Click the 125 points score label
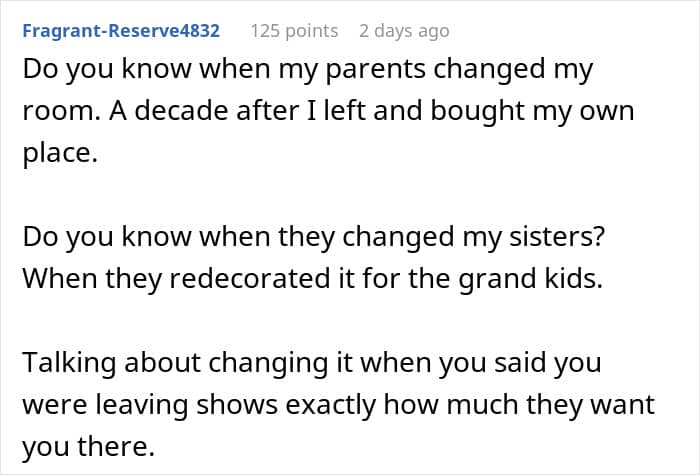This screenshot has height=475, width=700. (294, 31)
